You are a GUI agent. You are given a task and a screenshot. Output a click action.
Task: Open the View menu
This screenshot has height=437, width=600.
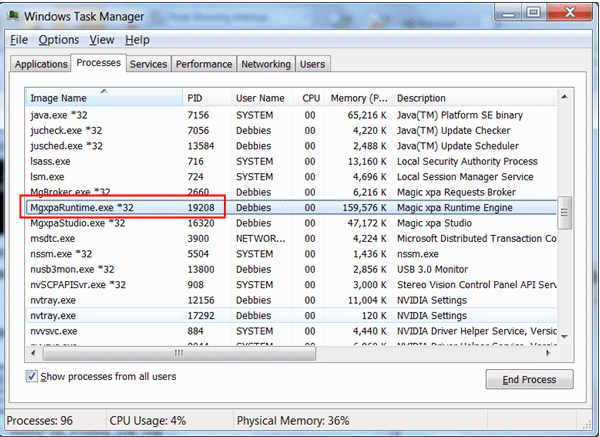[101, 40]
